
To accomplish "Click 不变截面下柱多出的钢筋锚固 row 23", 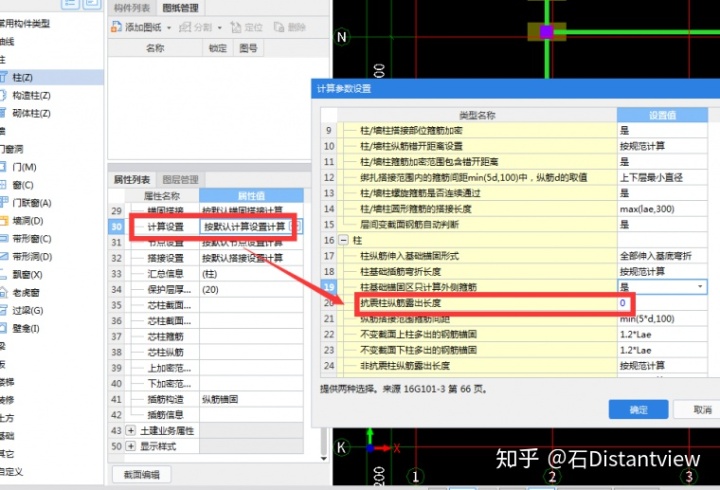I will [x=514, y=350].
